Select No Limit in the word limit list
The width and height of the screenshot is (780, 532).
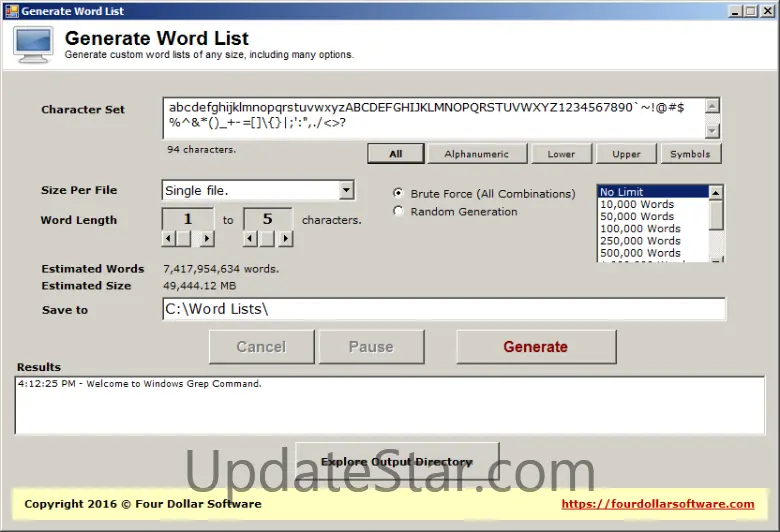[x=653, y=192]
